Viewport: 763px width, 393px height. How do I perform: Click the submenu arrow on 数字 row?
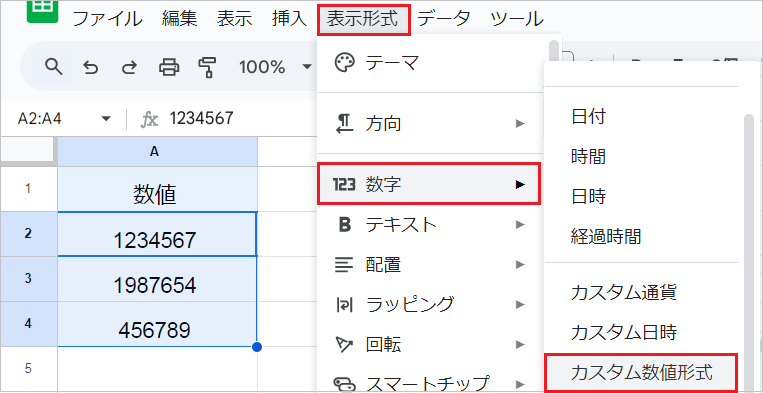[520, 184]
